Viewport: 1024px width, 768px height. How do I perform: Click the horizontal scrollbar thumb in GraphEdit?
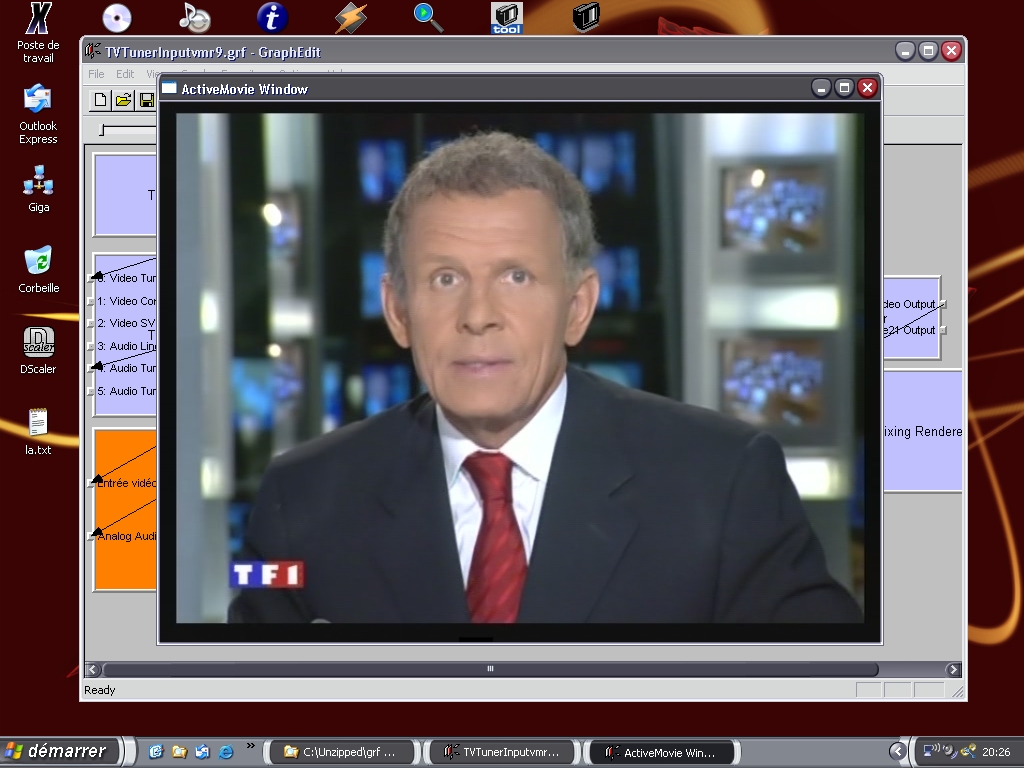(x=490, y=669)
